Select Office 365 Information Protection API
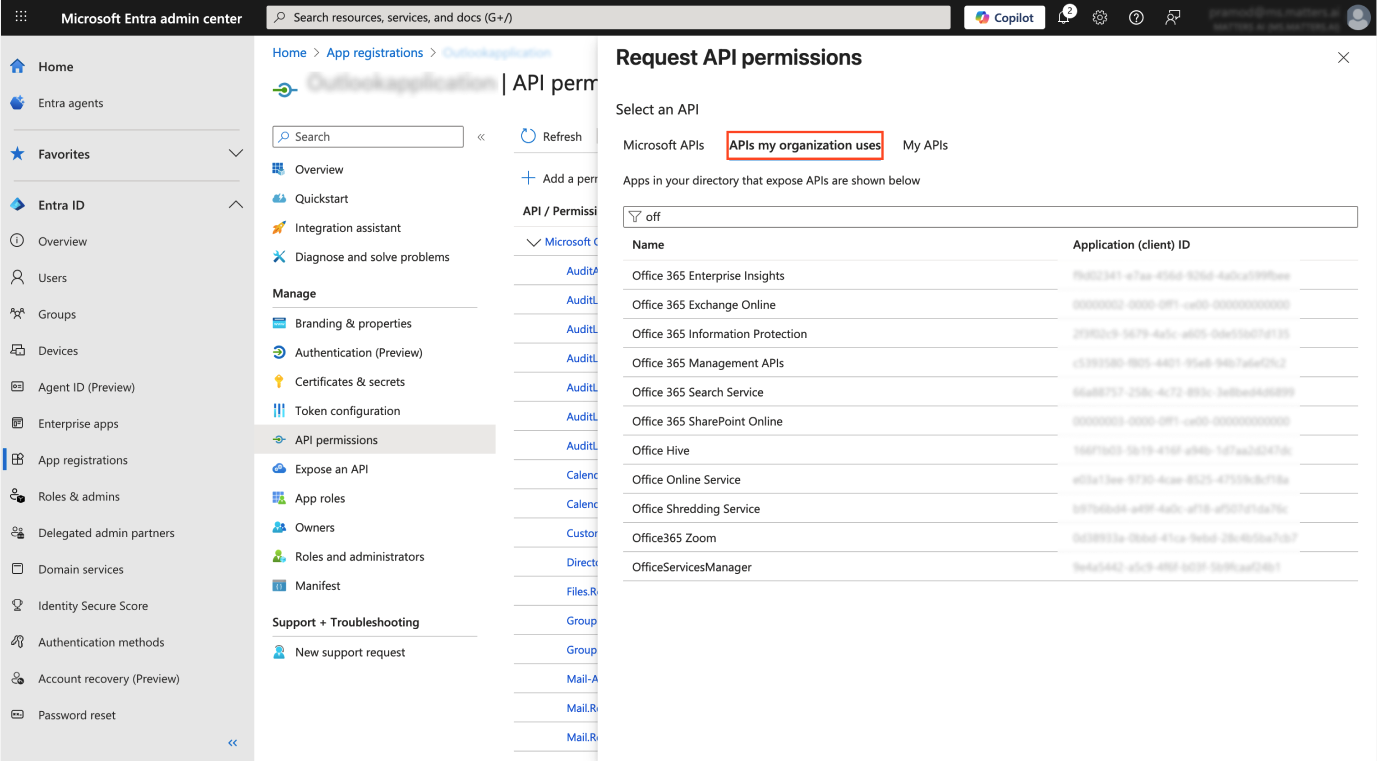Screen dimensions: 1377x761 coord(990,334)
